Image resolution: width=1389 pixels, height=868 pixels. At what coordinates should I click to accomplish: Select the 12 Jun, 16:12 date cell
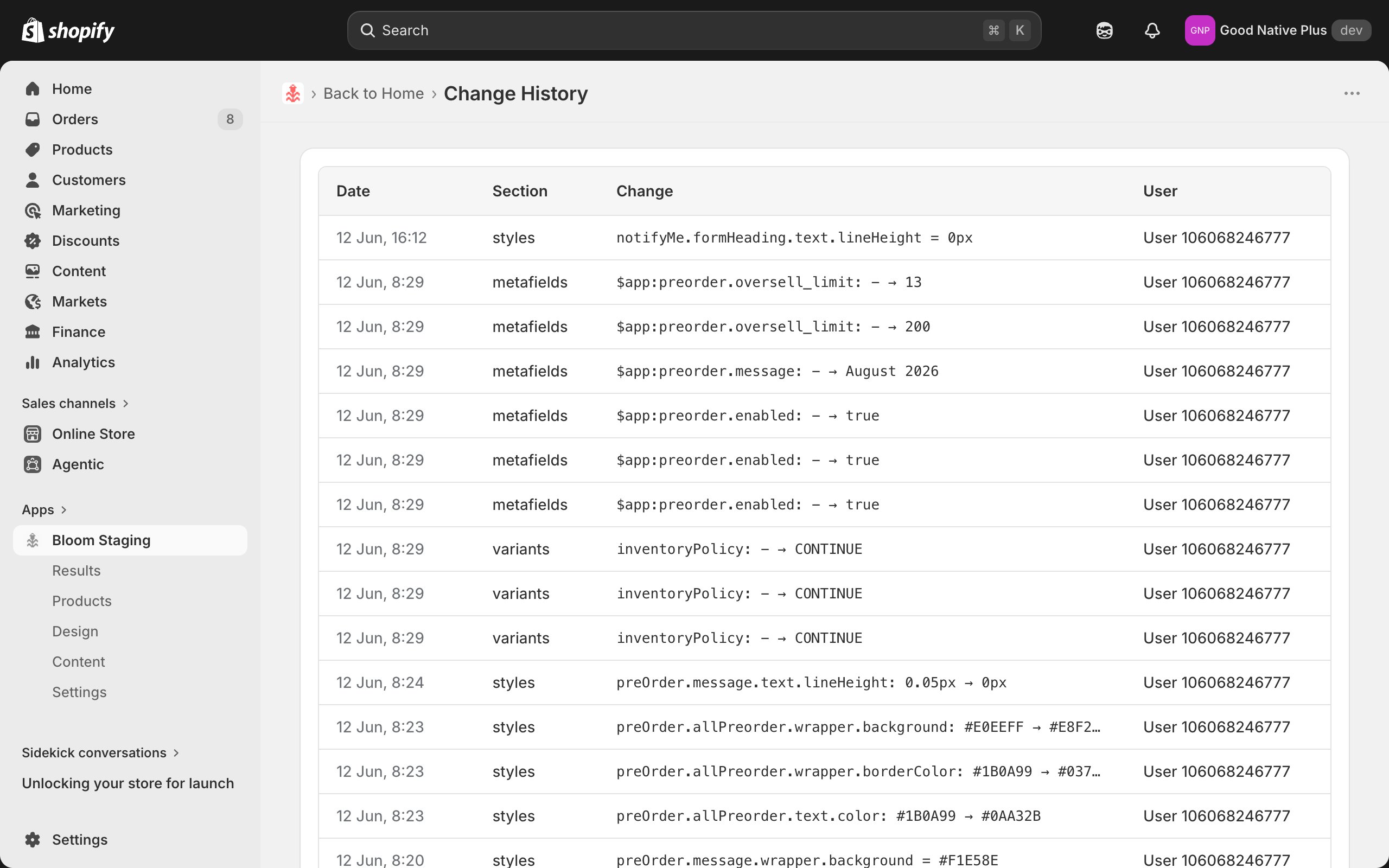coord(381,238)
